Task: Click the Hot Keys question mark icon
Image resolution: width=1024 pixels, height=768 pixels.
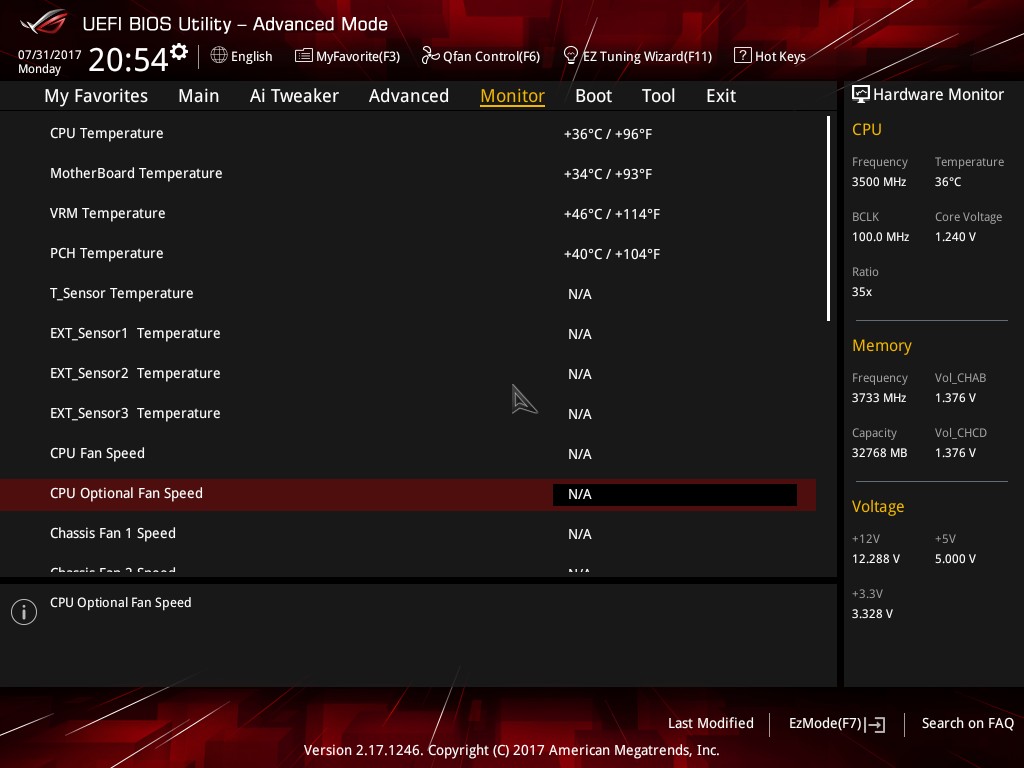Action: (x=743, y=56)
